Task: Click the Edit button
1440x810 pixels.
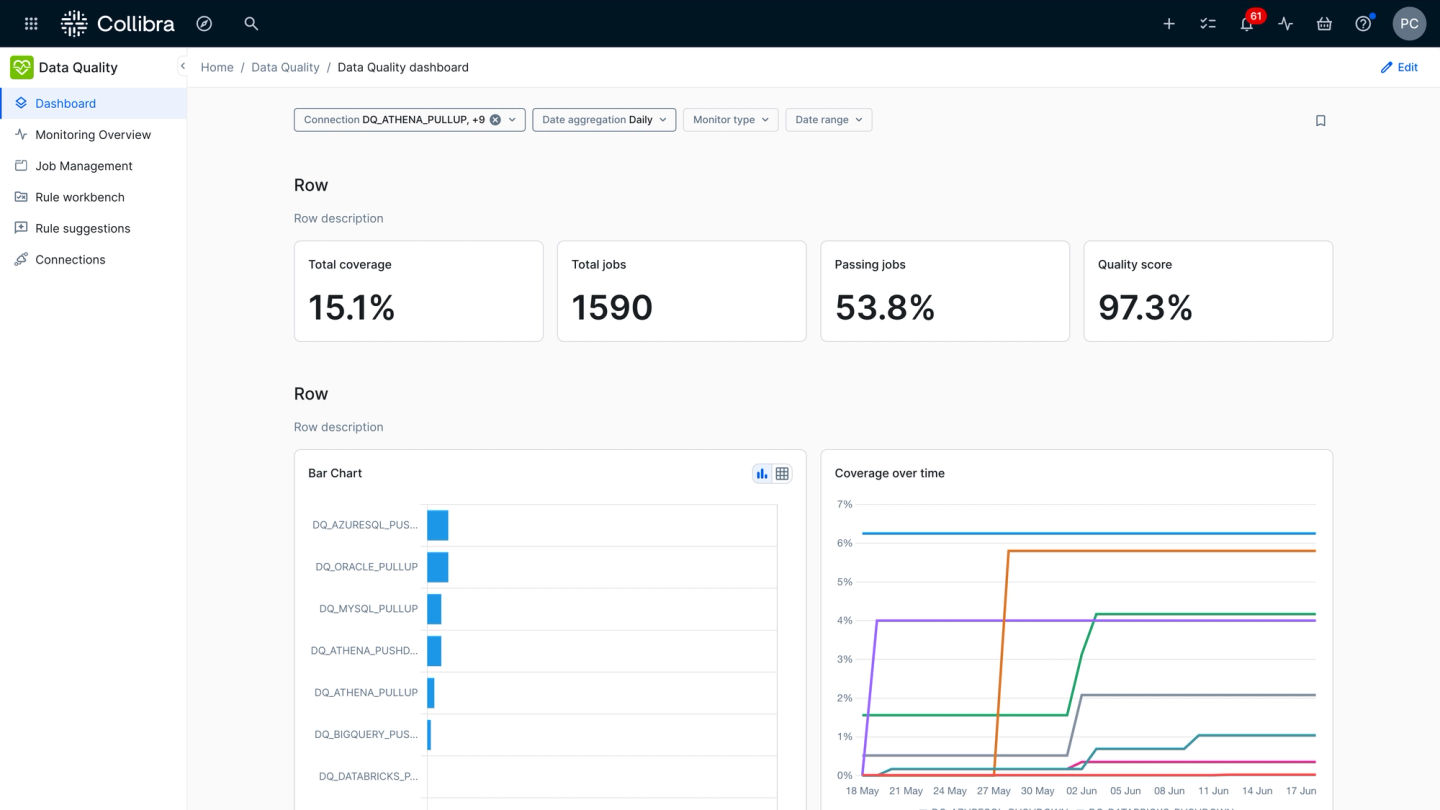Action: [1399, 67]
